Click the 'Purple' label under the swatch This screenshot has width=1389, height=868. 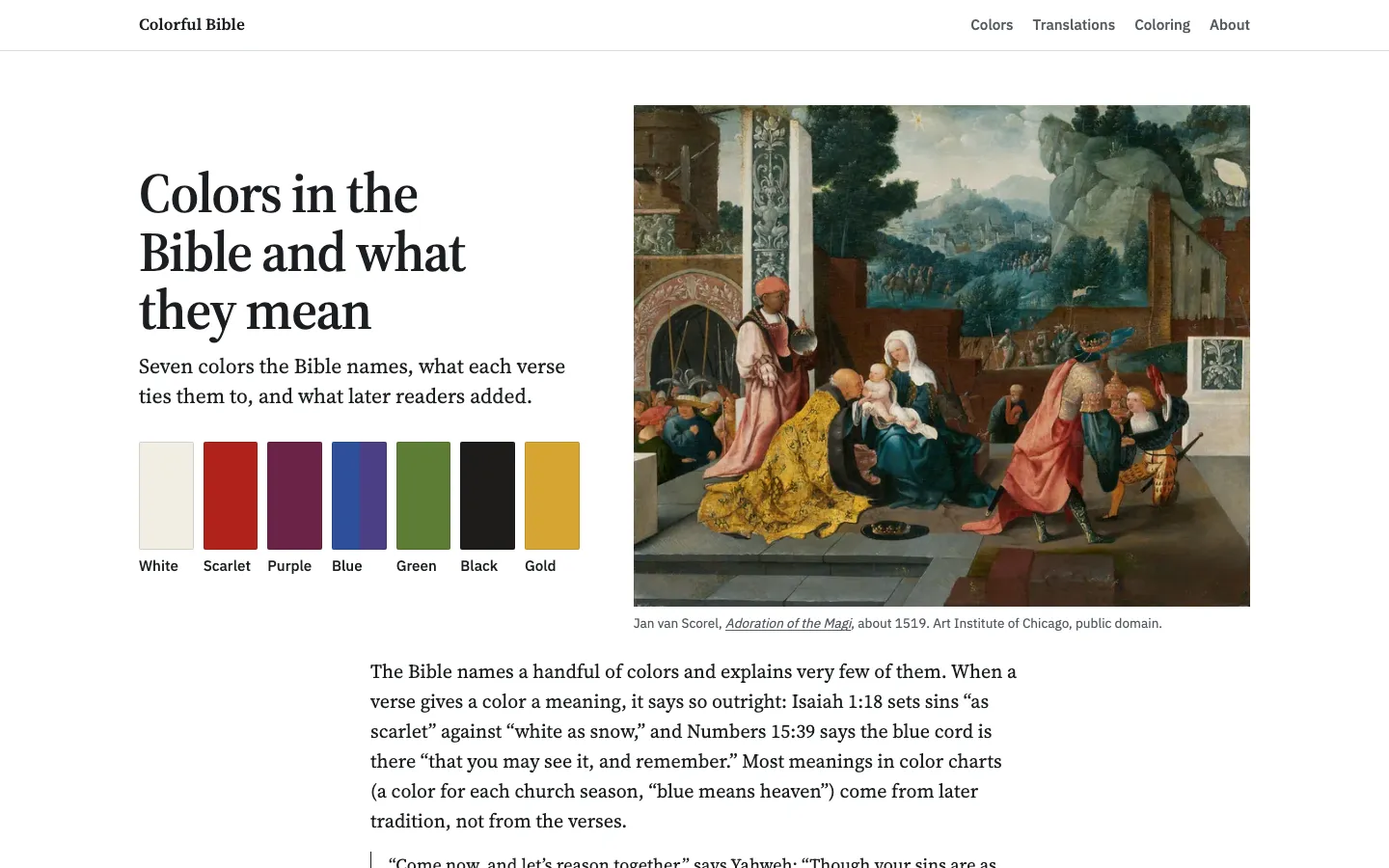tap(289, 566)
